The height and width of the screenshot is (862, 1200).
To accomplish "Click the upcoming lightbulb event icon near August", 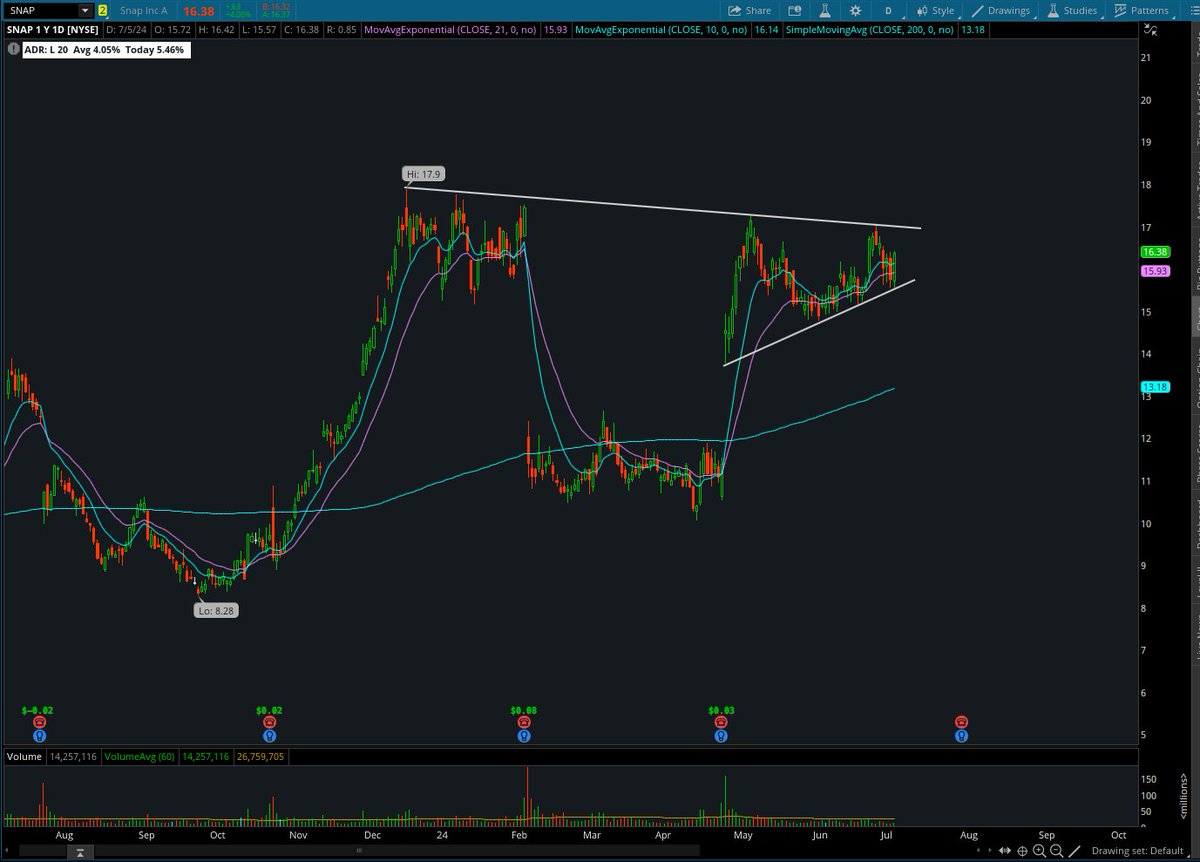I will [961, 736].
